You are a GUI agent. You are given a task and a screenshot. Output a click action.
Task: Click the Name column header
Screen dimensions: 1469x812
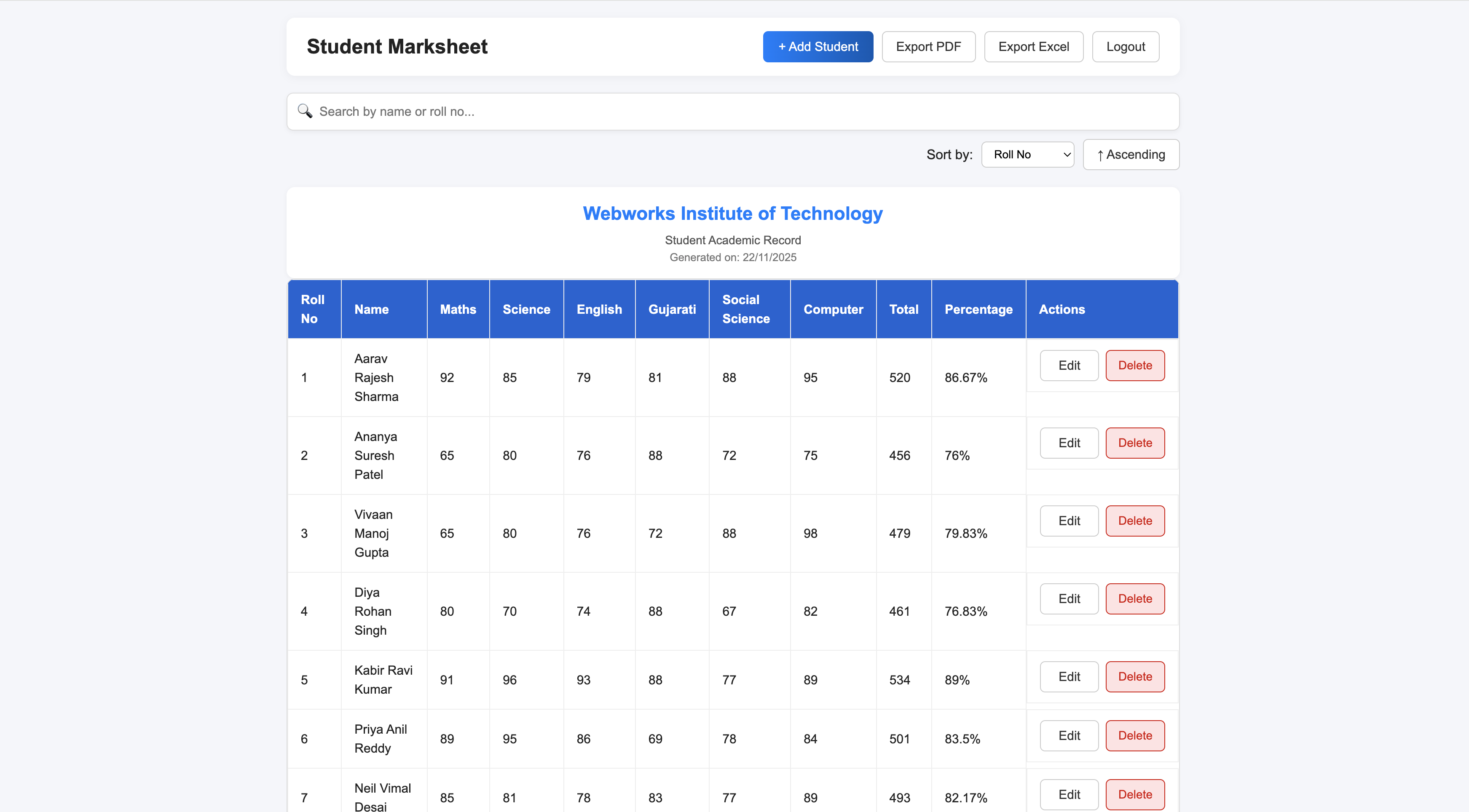[384, 309]
